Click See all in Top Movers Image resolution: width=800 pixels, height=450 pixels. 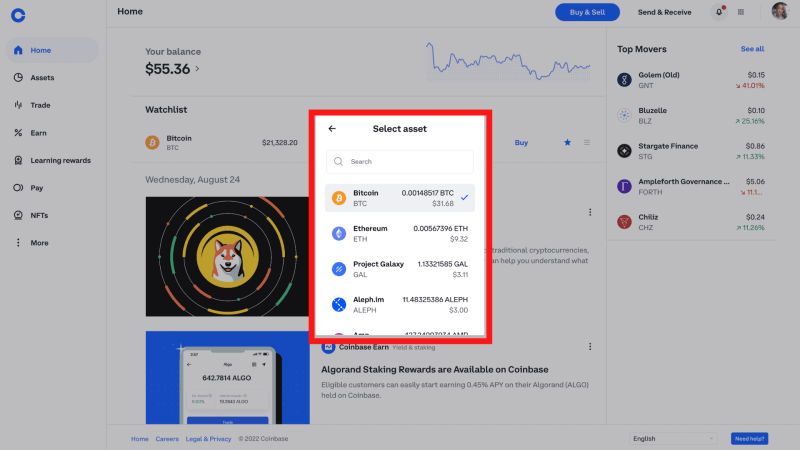pyautogui.click(x=752, y=49)
